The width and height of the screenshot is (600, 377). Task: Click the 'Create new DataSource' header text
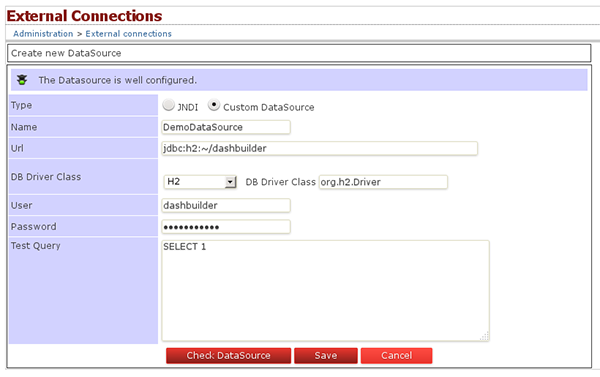point(66,53)
